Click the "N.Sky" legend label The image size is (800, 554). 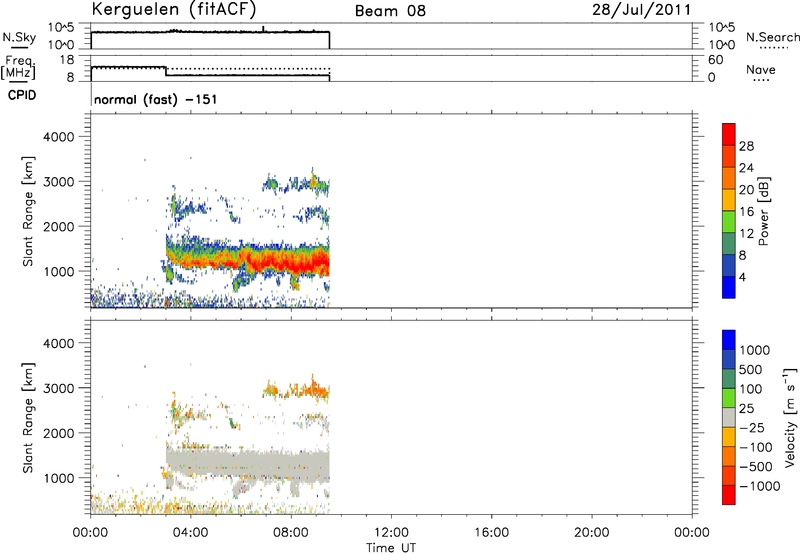(x=19, y=37)
